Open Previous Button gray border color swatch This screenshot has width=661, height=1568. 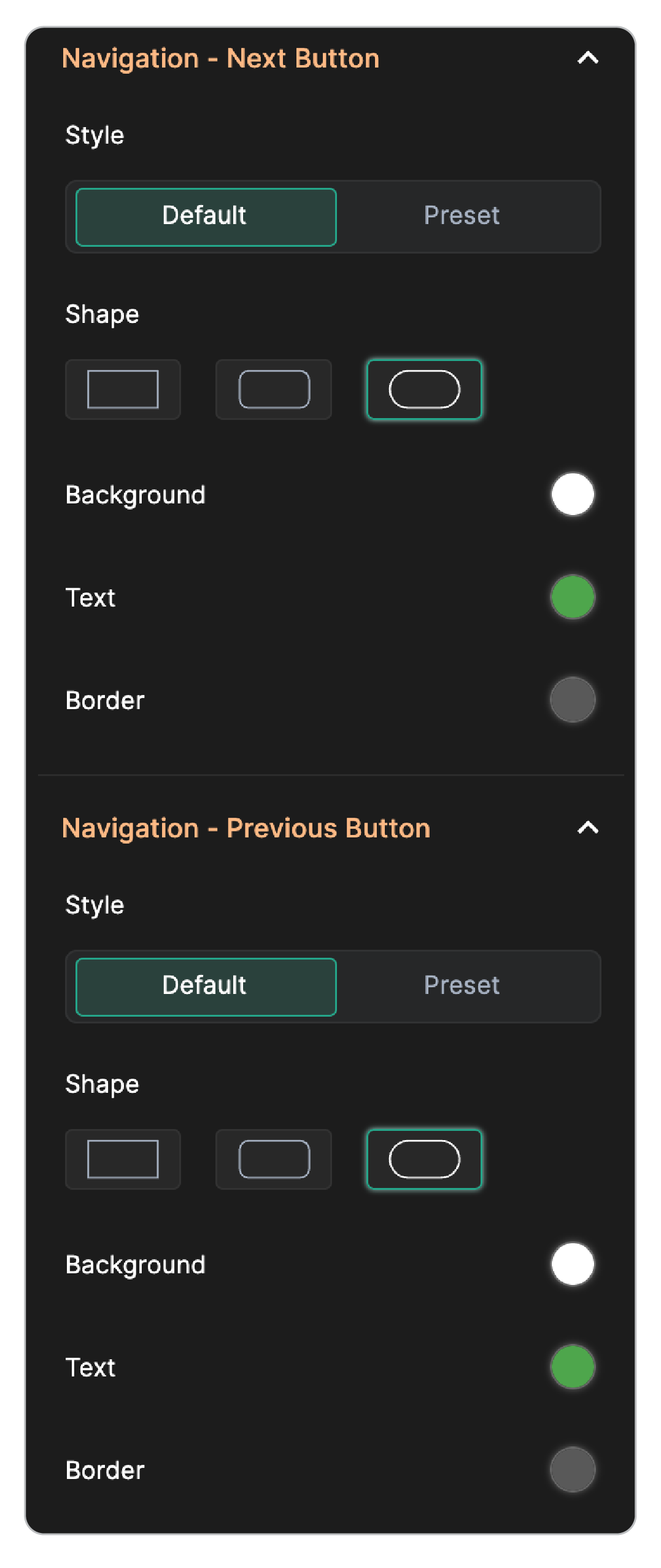point(573,1469)
